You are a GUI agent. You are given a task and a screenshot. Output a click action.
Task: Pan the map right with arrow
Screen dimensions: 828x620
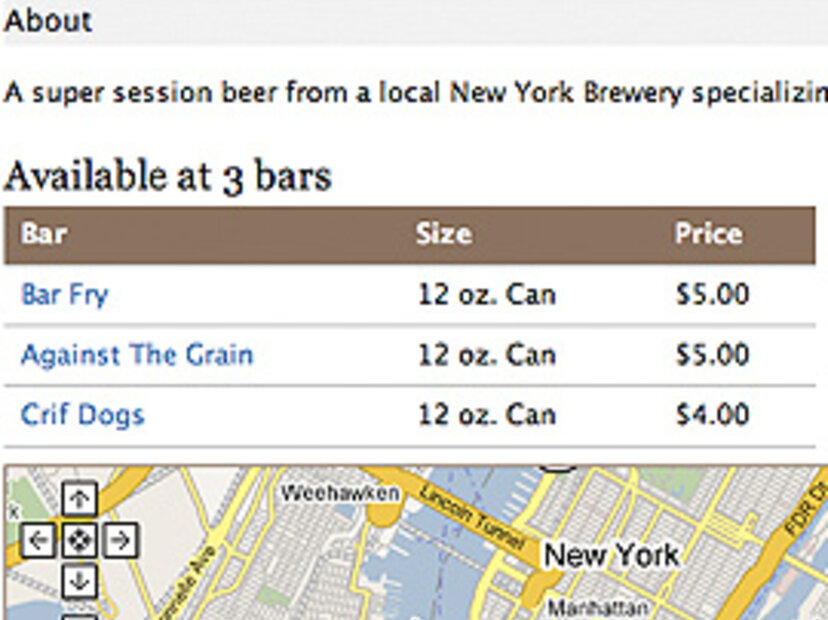(x=119, y=541)
